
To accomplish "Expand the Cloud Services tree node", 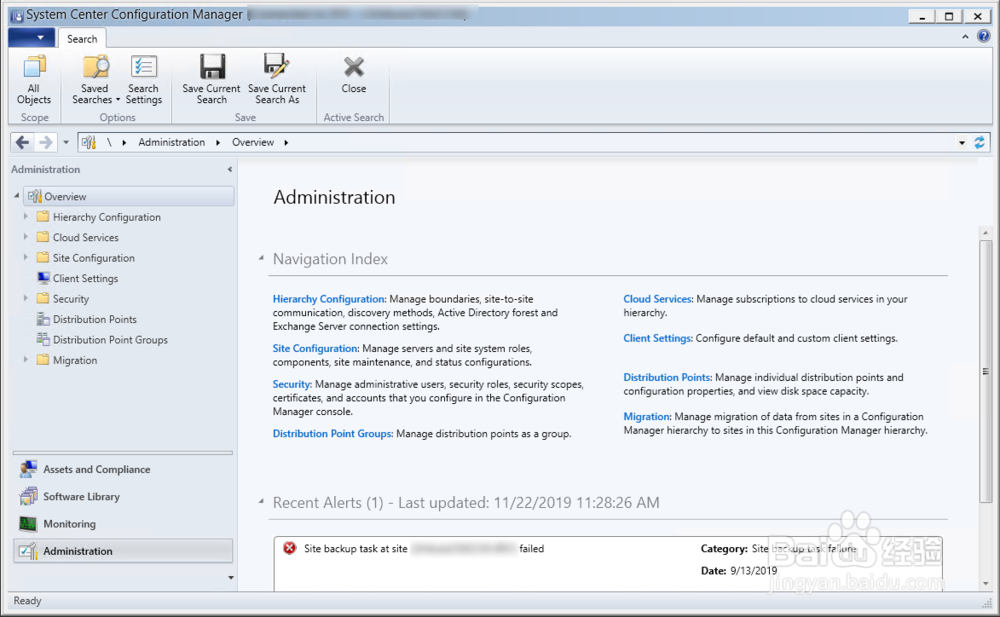I will pos(26,237).
